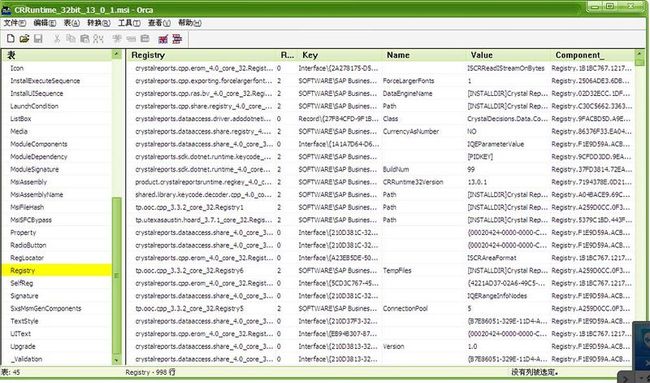Click the 表 header of the table list

(x=56, y=55)
